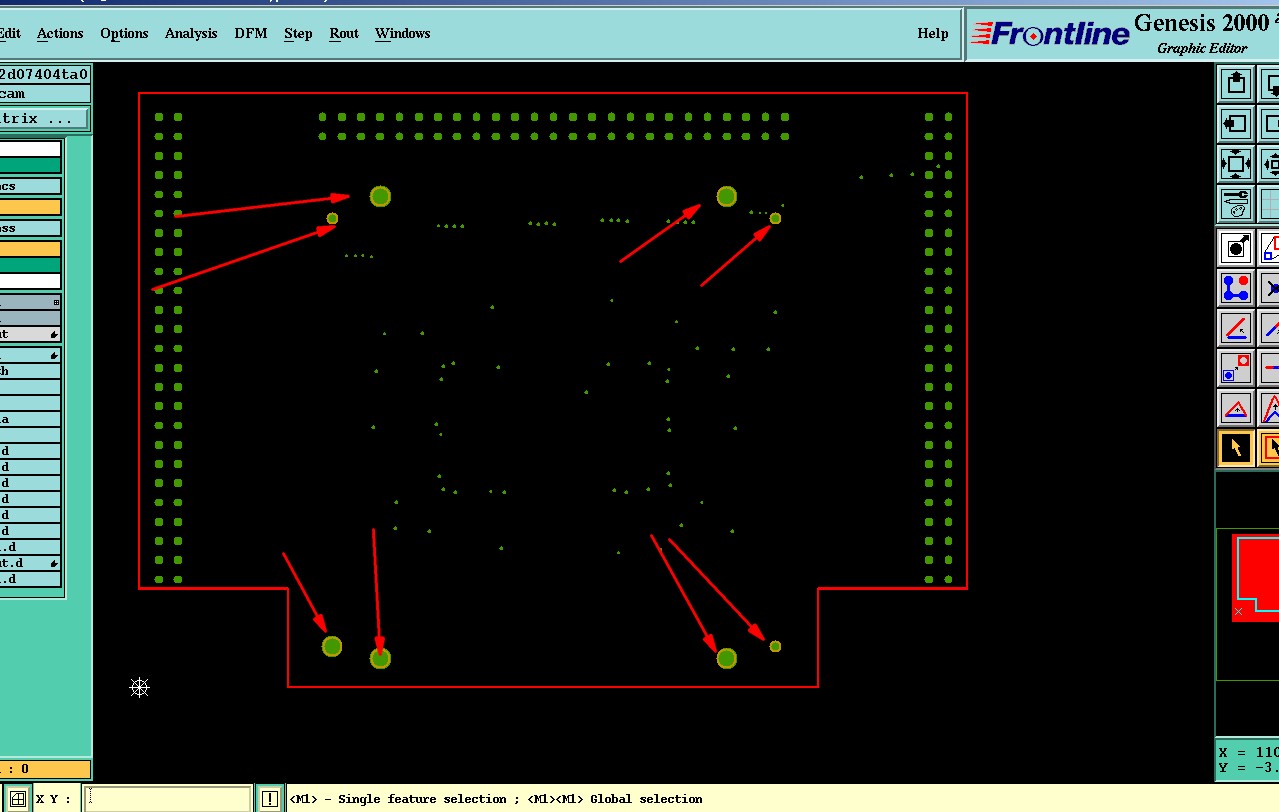
Task: Click the pencil icon on the 'nt' layer row
Action: [54, 334]
